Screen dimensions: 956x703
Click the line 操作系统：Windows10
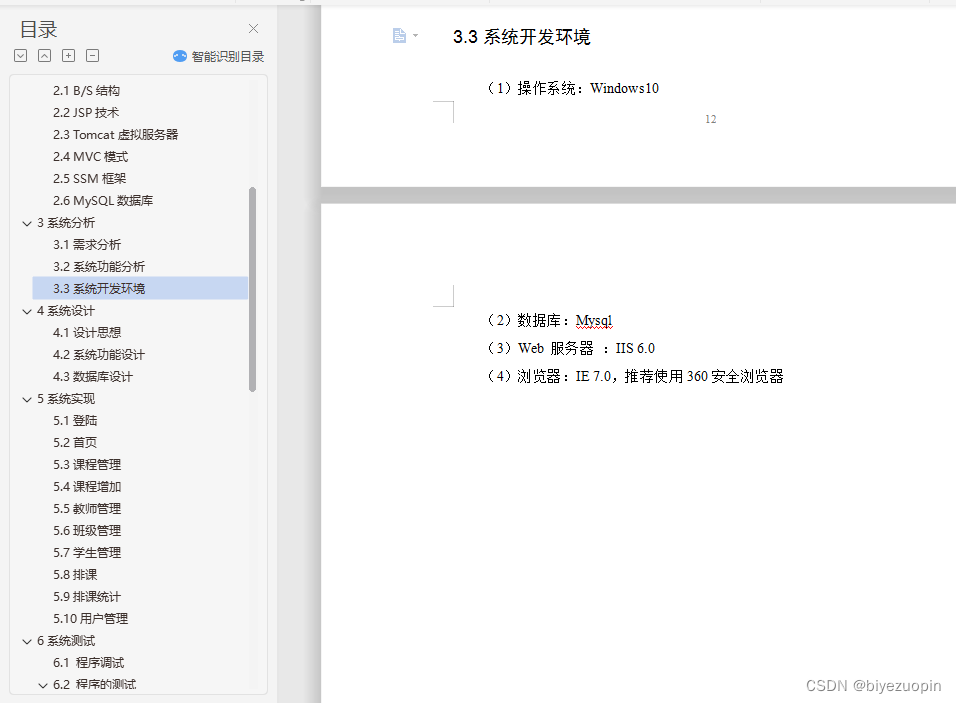(573, 88)
